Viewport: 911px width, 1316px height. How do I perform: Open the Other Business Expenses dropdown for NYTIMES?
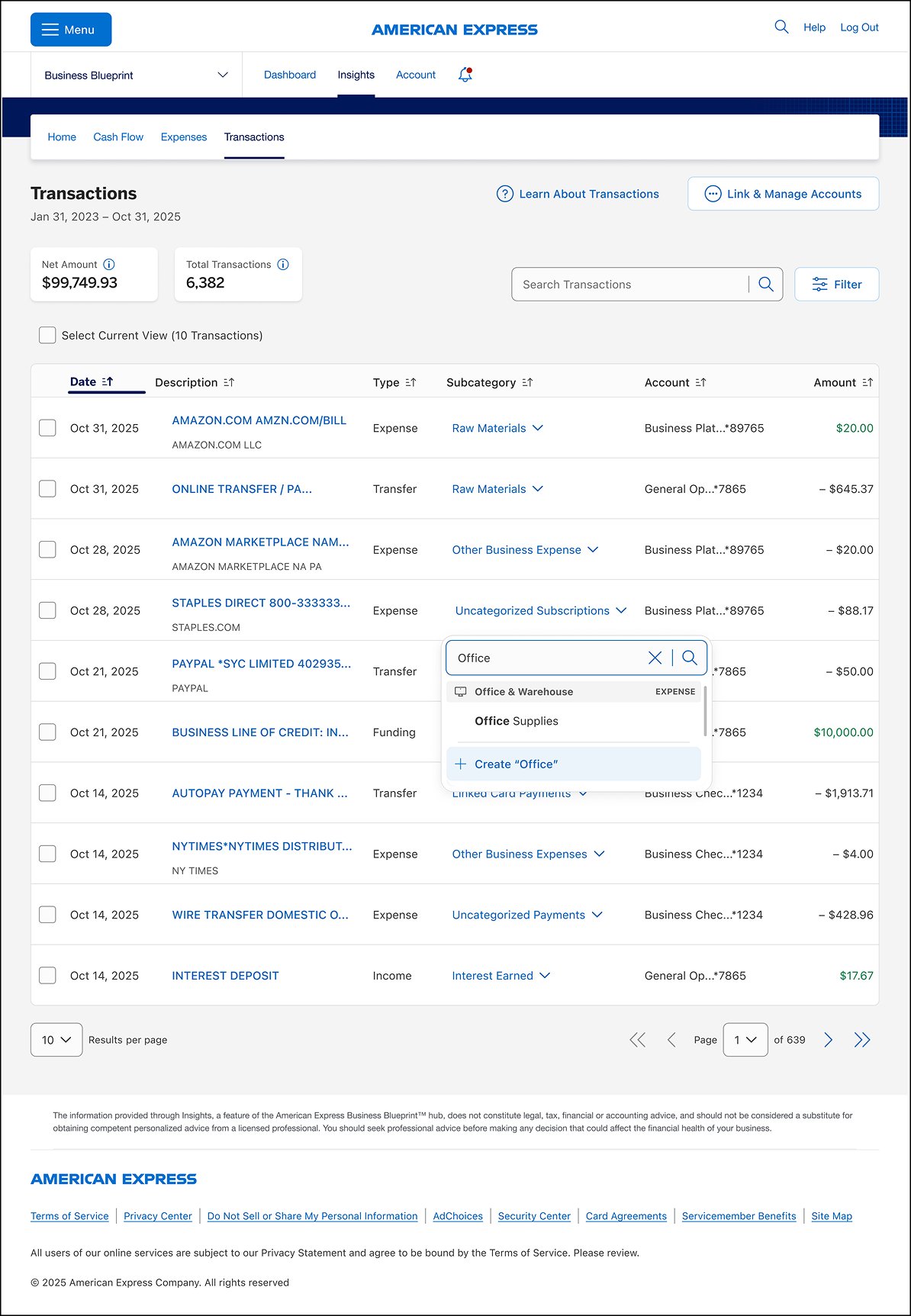coord(528,854)
